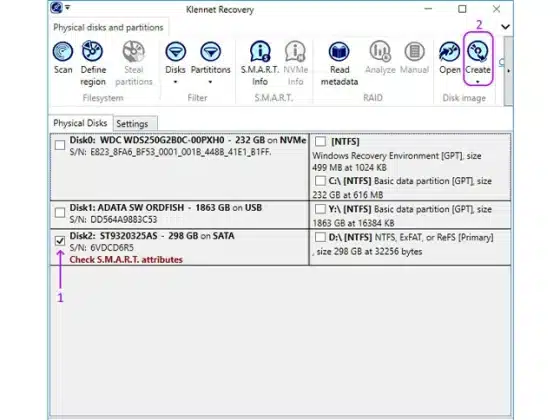Image resolution: width=560 pixels, height=420 pixels.
Task: Click the Klennet Recovery app icon
Action: (56, 8)
